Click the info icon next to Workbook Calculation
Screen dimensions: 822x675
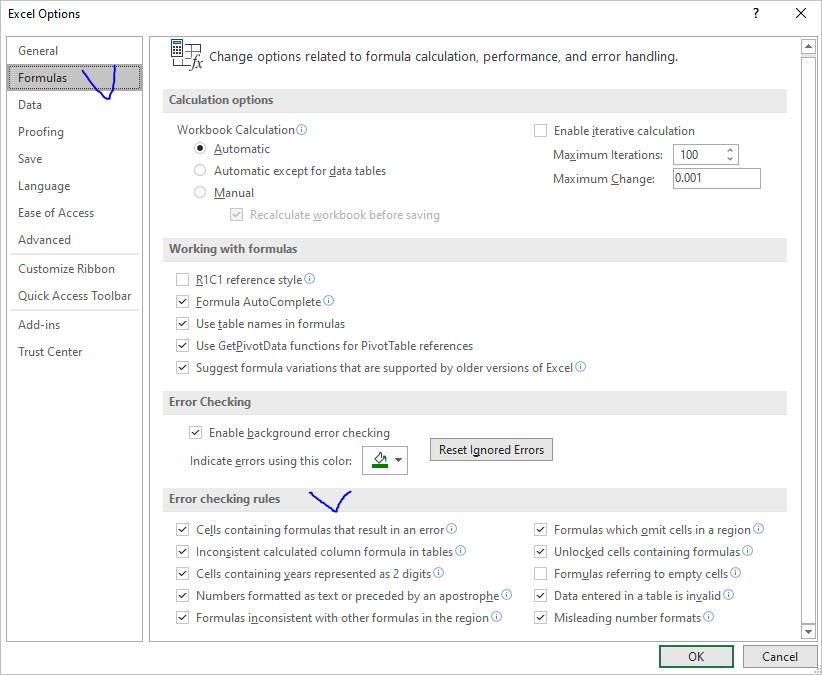[x=301, y=129]
